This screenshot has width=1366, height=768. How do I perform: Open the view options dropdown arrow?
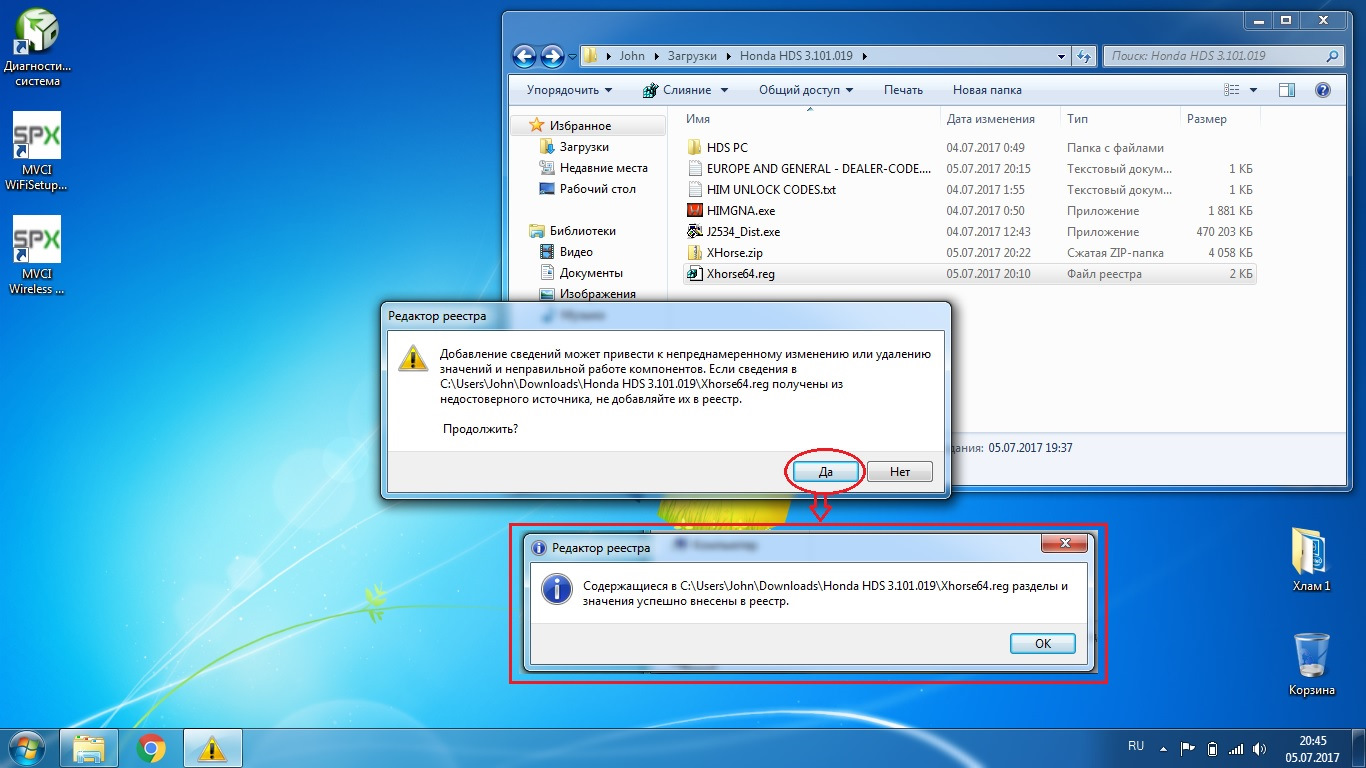pyautogui.click(x=1254, y=90)
